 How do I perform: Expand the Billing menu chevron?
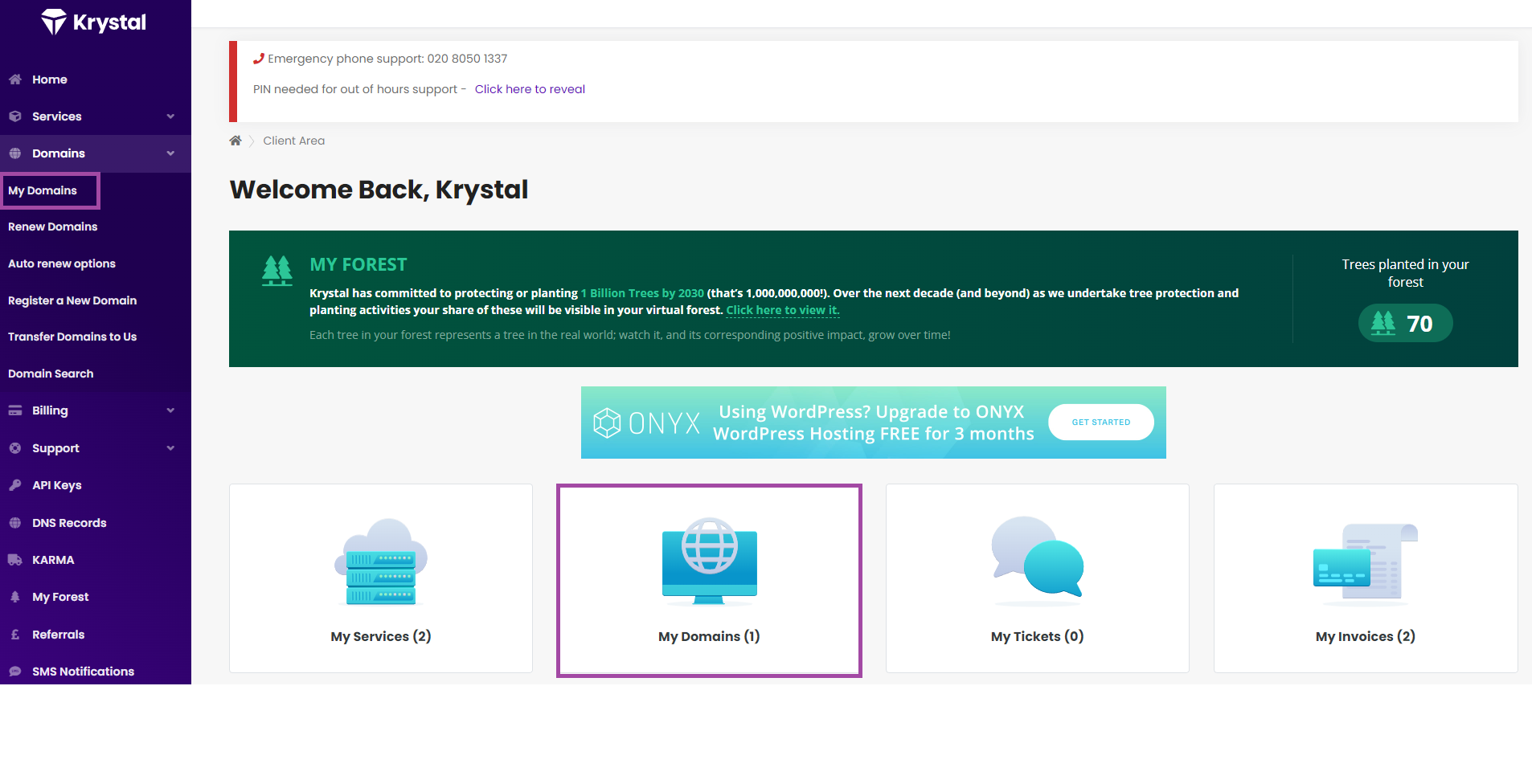pyautogui.click(x=170, y=410)
